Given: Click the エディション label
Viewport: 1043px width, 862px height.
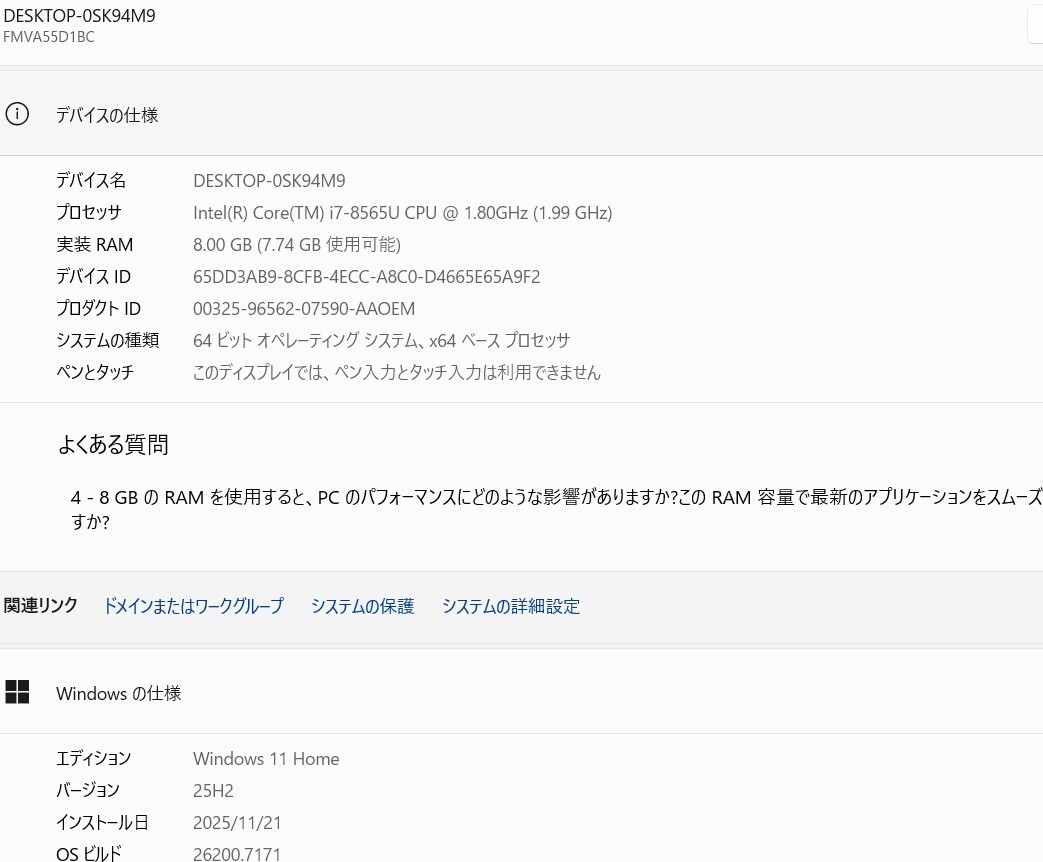Looking at the screenshot, I should (93, 758).
